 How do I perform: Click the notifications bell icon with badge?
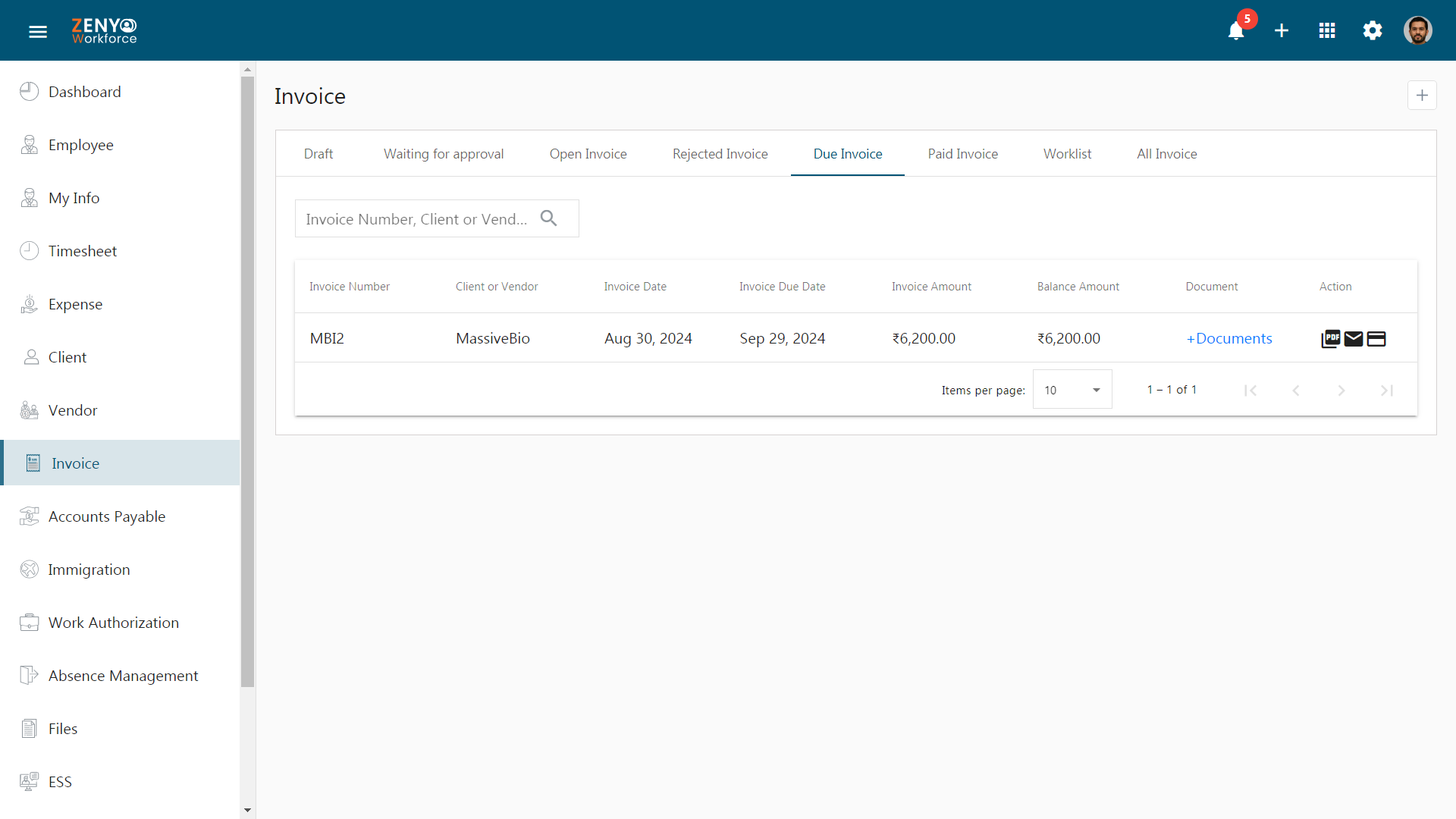pos(1237,30)
